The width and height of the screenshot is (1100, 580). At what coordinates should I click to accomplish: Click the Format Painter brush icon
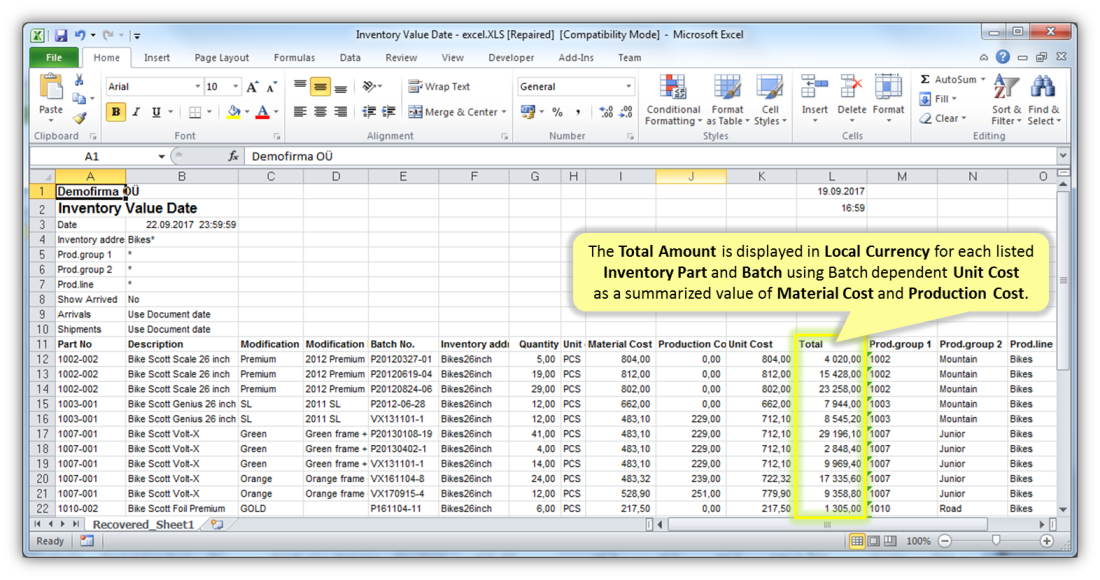click(x=79, y=118)
